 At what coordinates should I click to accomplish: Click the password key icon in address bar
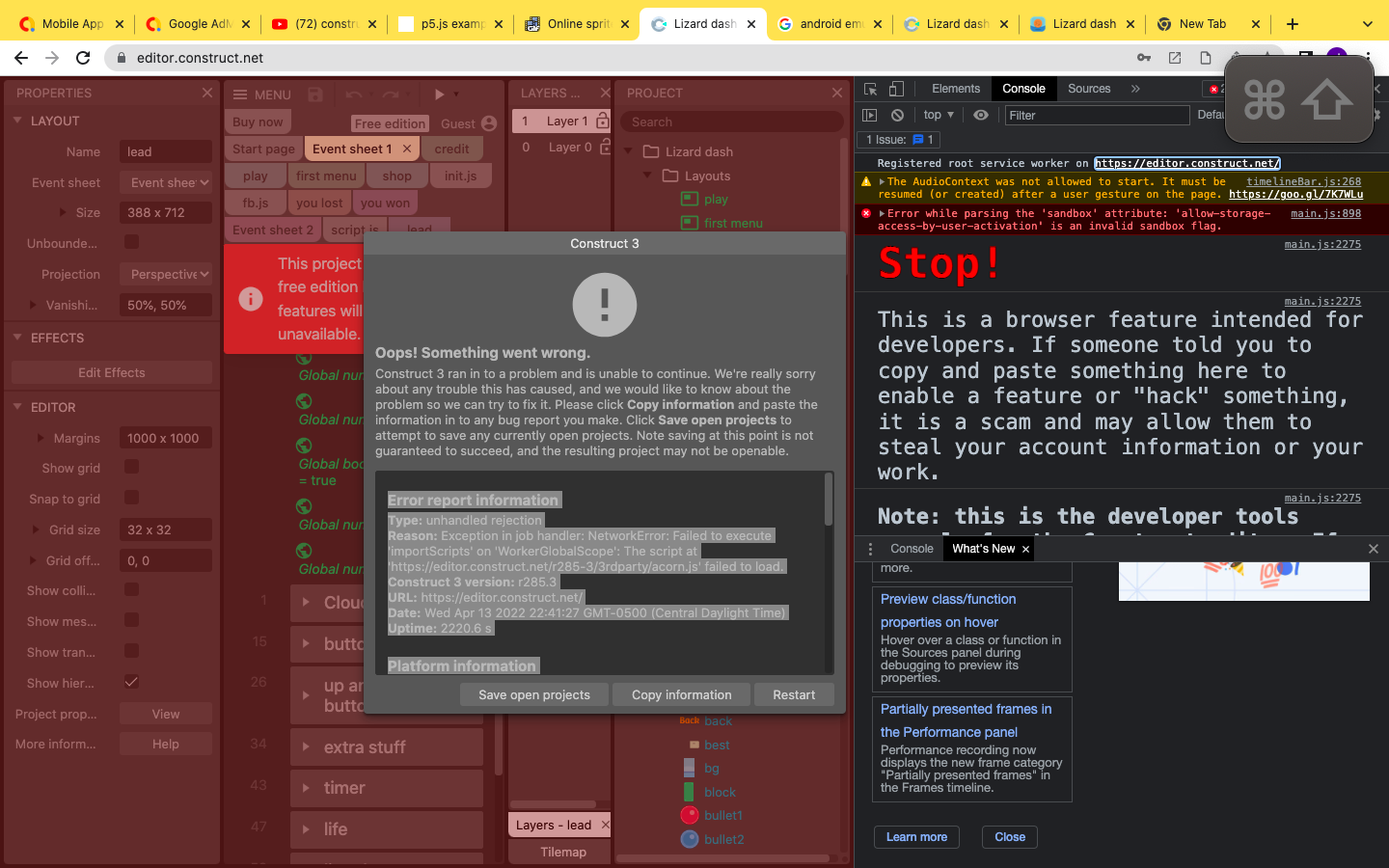1144,58
